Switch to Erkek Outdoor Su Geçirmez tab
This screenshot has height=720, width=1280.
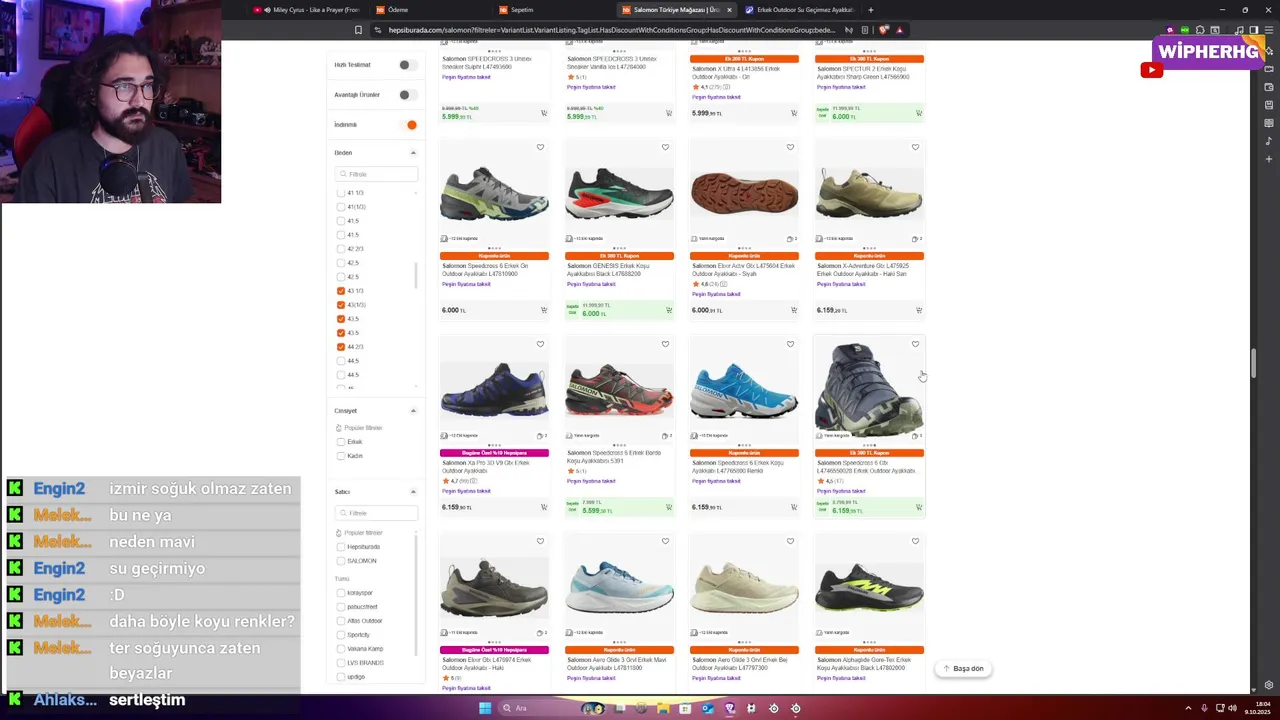tap(800, 10)
